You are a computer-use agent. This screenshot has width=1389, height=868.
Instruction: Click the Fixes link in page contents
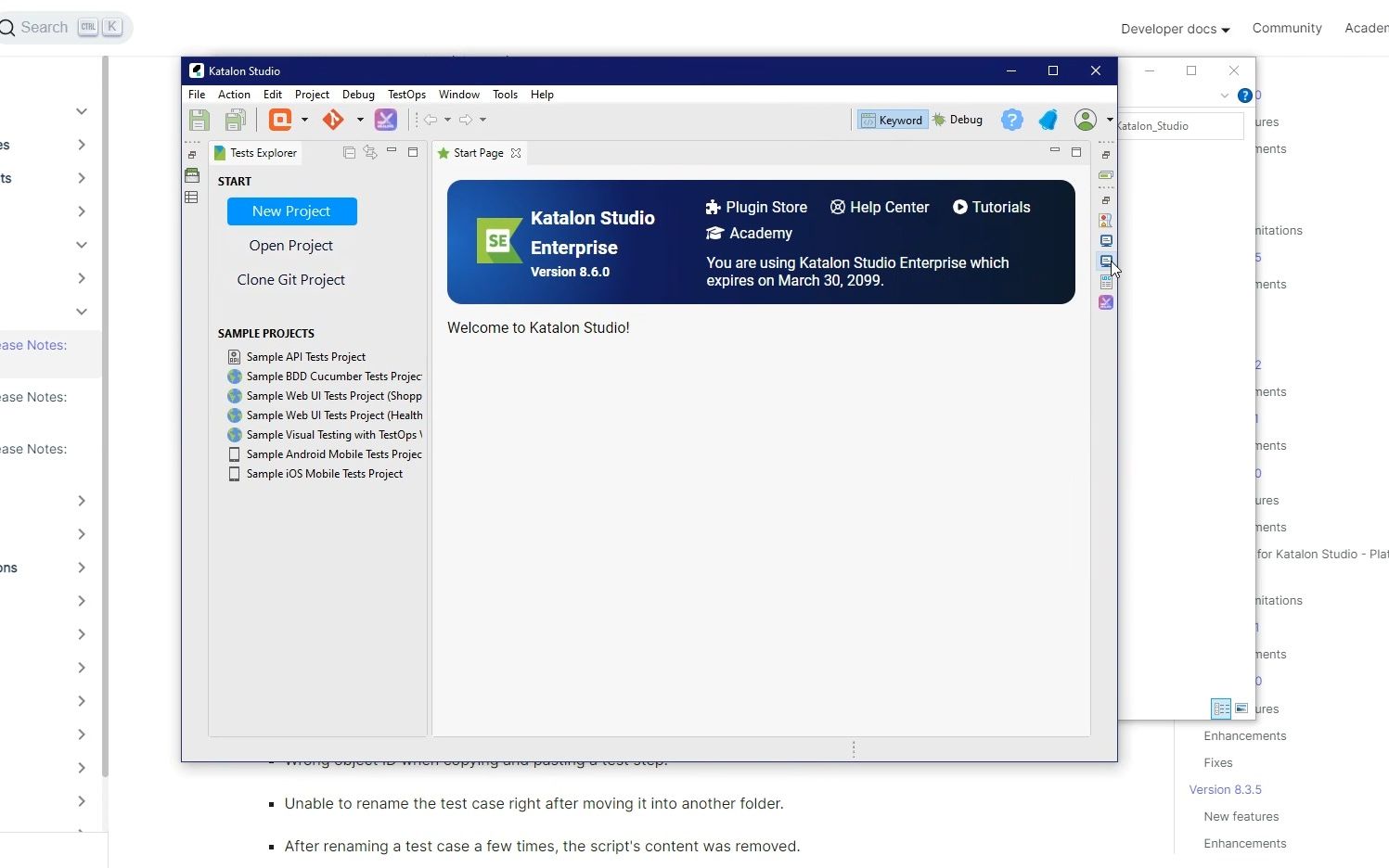click(x=1218, y=763)
